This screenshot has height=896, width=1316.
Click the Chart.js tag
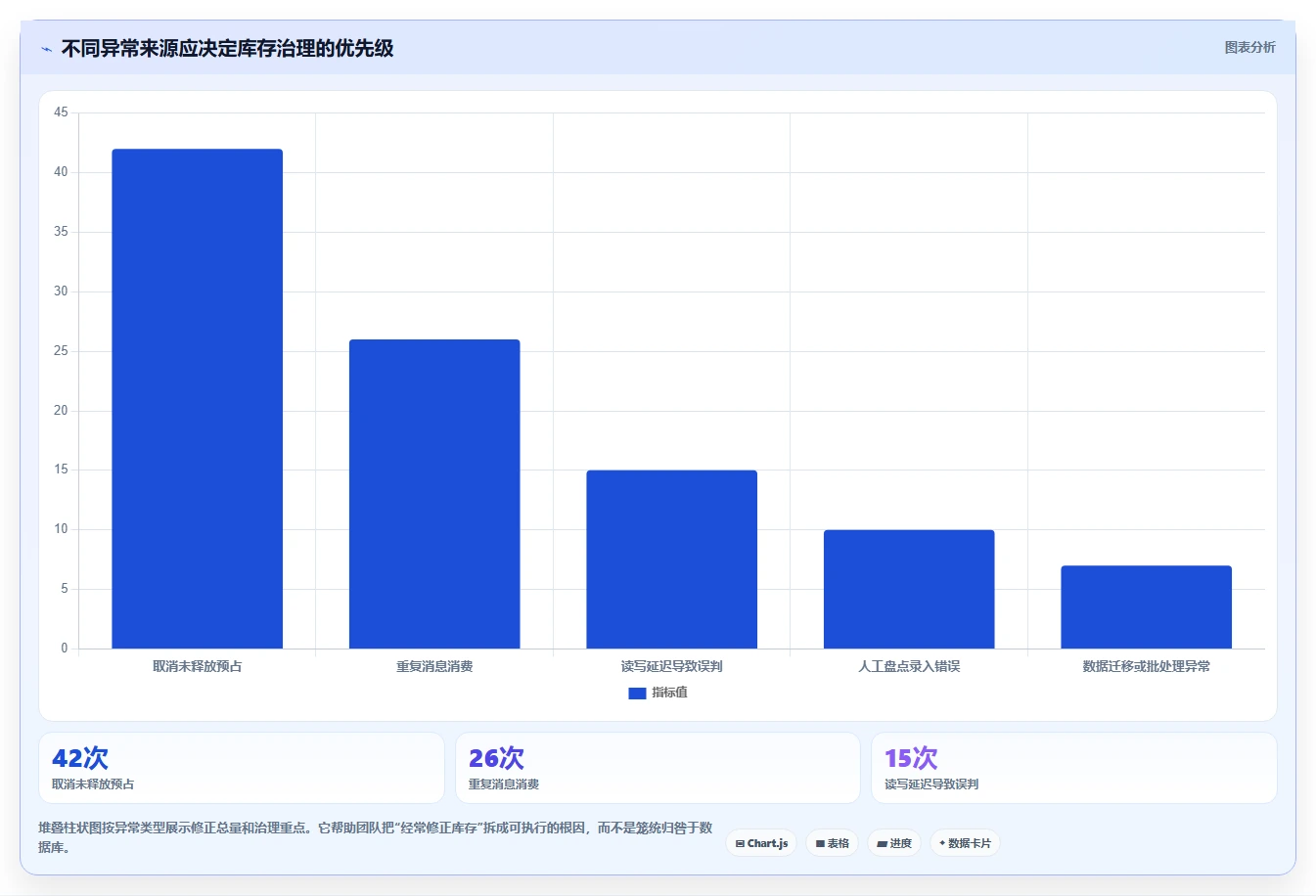pyautogui.click(x=761, y=843)
